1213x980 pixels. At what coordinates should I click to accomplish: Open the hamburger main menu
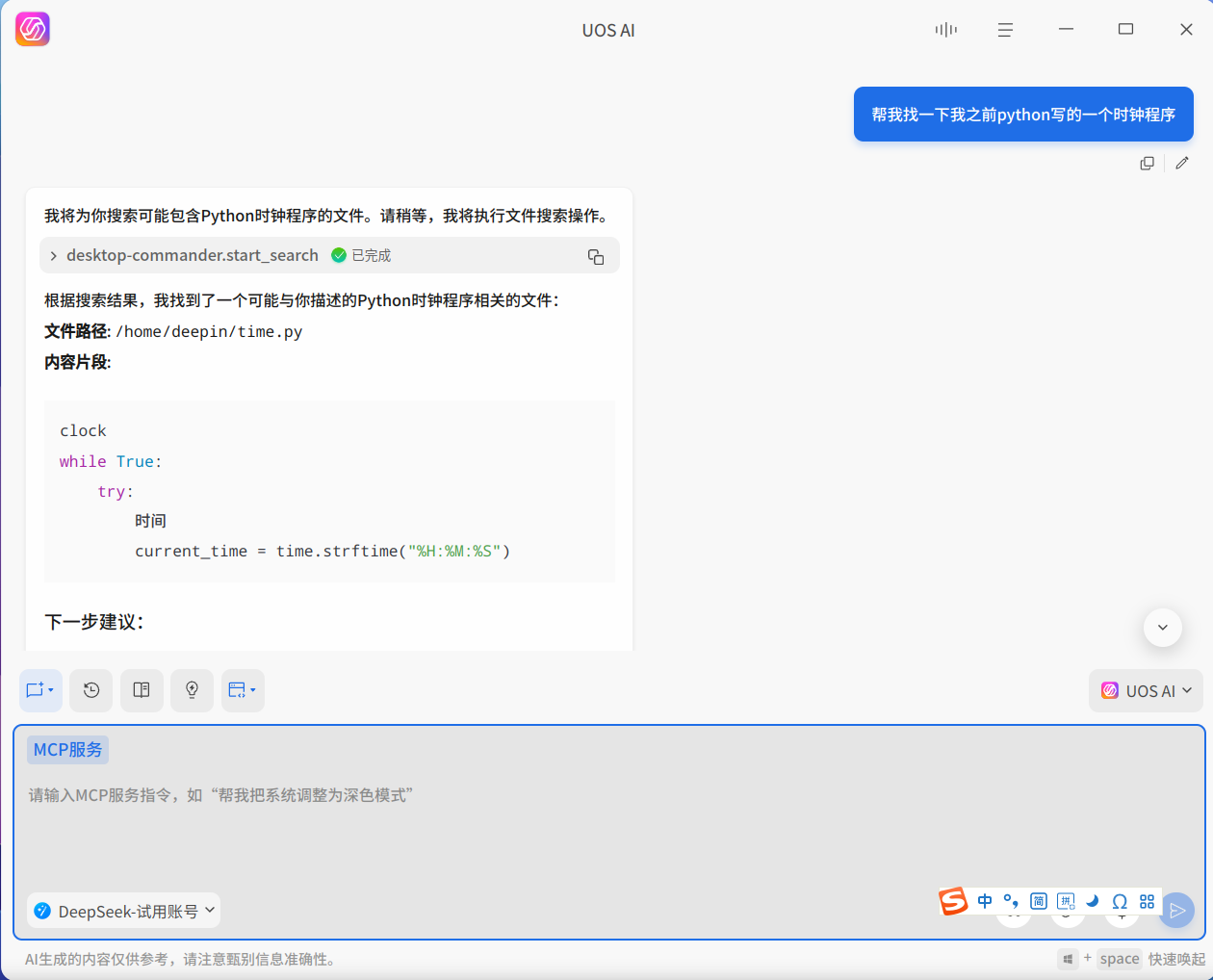pyautogui.click(x=1005, y=30)
